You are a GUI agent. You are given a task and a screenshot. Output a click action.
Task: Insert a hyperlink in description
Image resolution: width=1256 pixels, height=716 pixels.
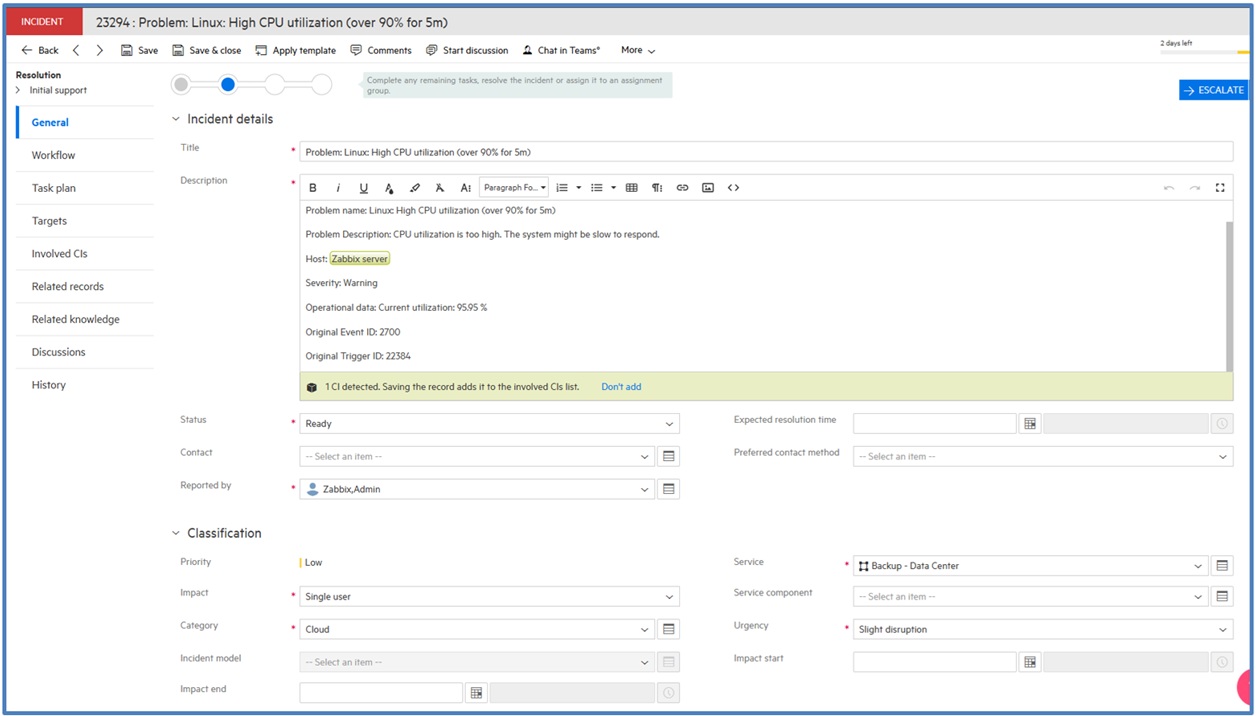(x=683, y=188)
